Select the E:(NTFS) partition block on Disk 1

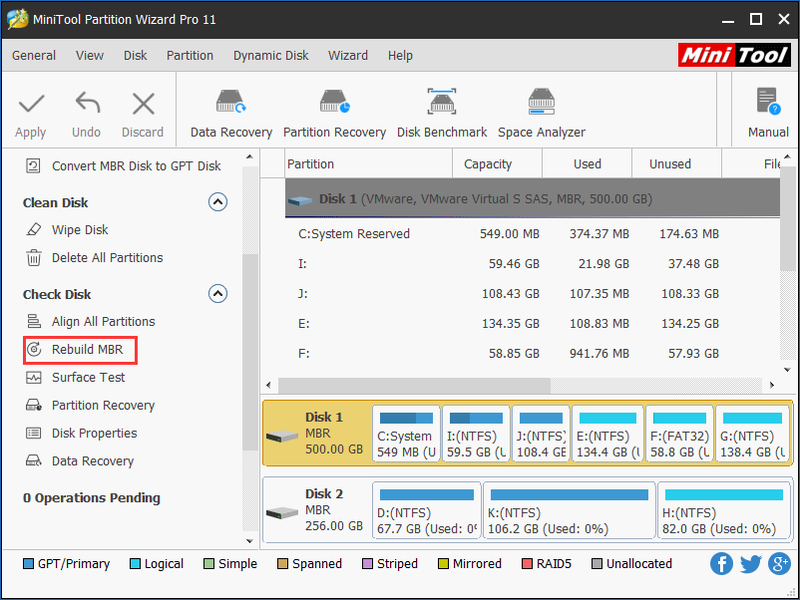pyautogui.click(x=608, y=434)
